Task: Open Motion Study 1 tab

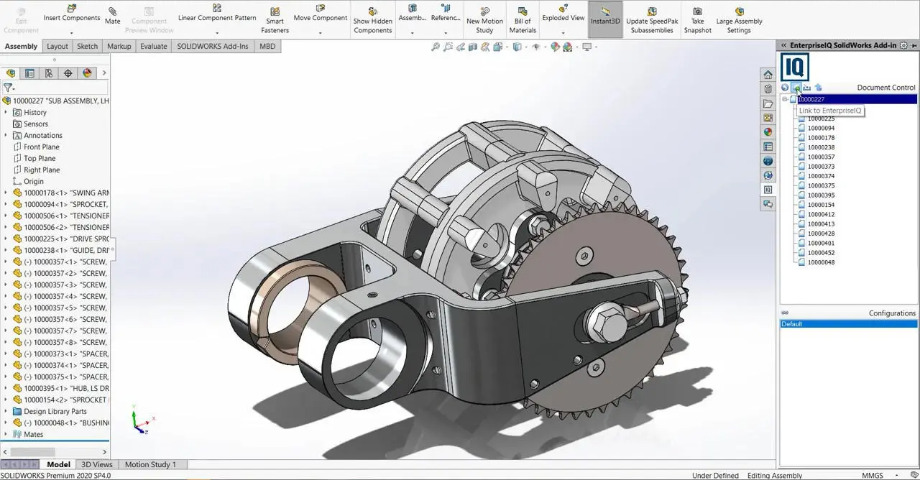Action: tap(150, 464)
